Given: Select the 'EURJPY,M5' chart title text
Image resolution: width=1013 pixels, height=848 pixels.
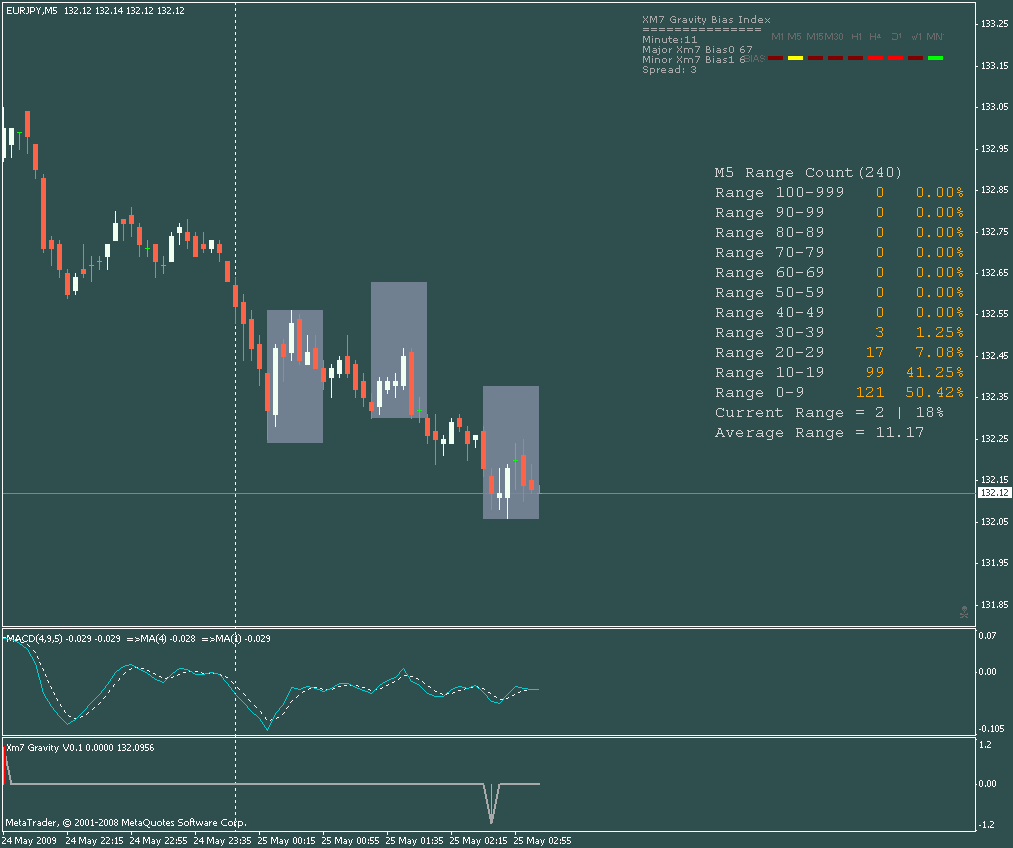Looking at the screenshot, I should (x=31, y=10).
